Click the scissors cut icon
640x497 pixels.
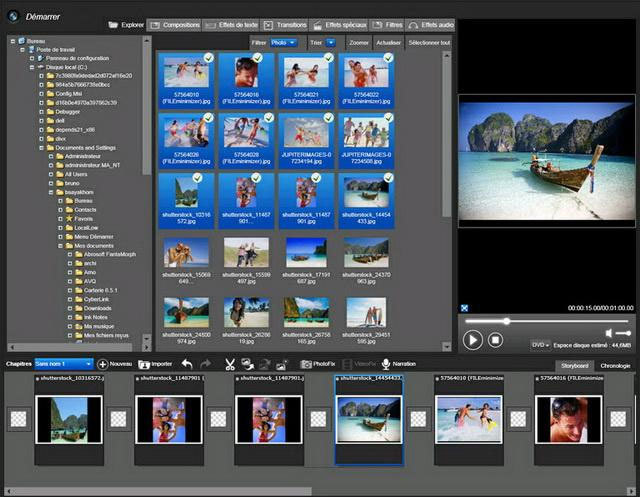pyautogui.click(x=230, y=364)
